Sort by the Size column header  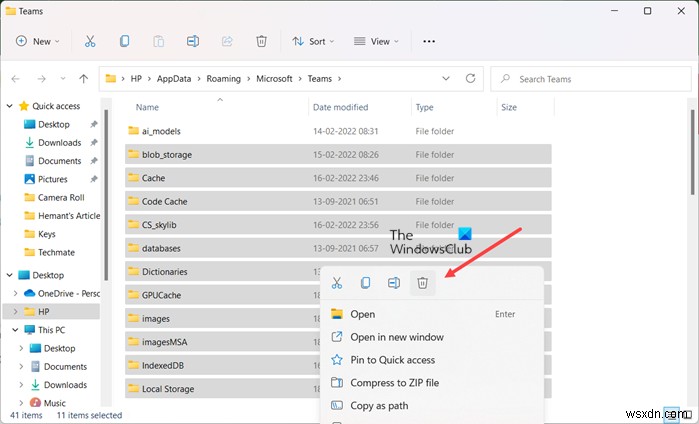pos(509,107)
